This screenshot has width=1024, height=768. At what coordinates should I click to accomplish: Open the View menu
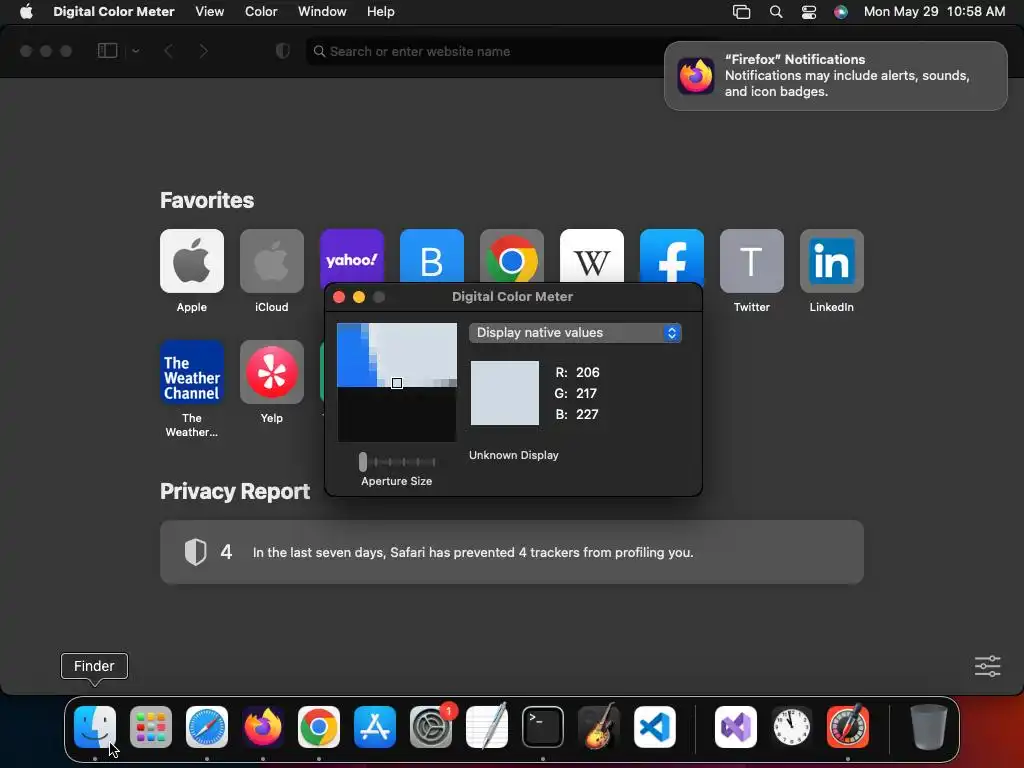point(210,12)
